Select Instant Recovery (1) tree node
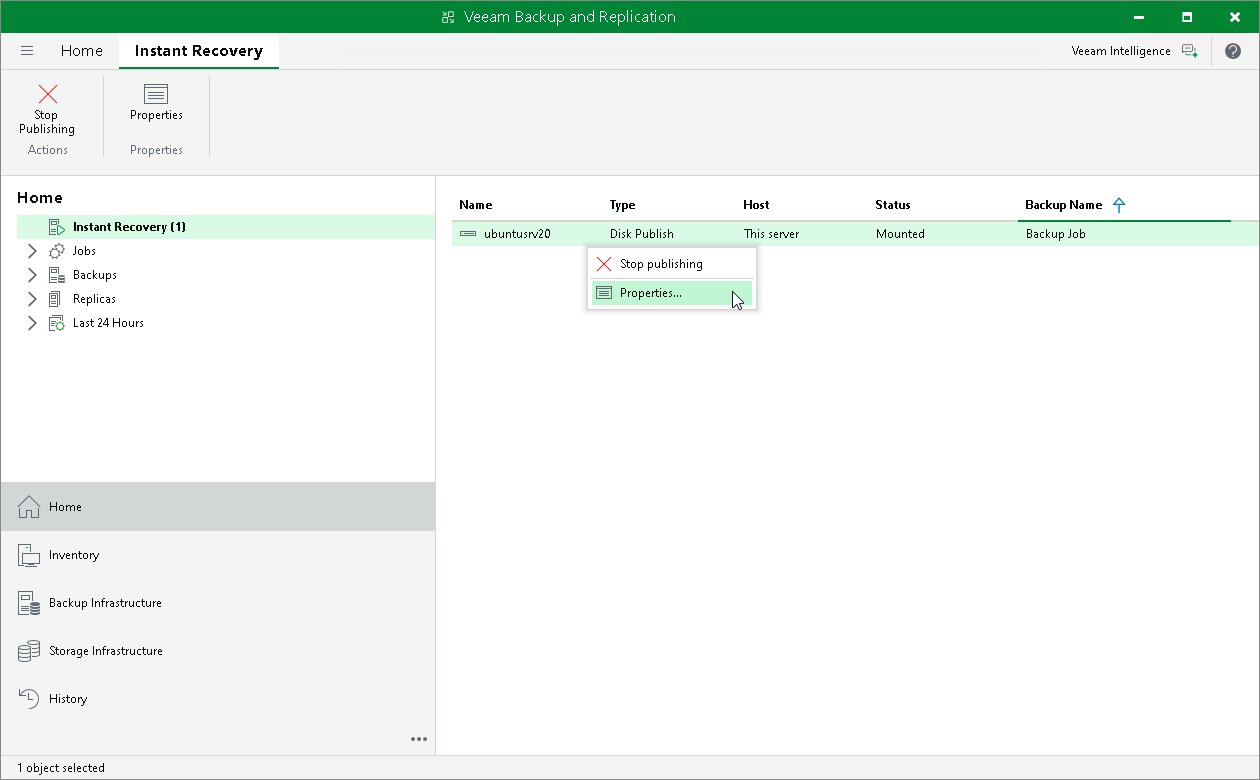This screenshot has height=780, width=1260. pos(226,227)
